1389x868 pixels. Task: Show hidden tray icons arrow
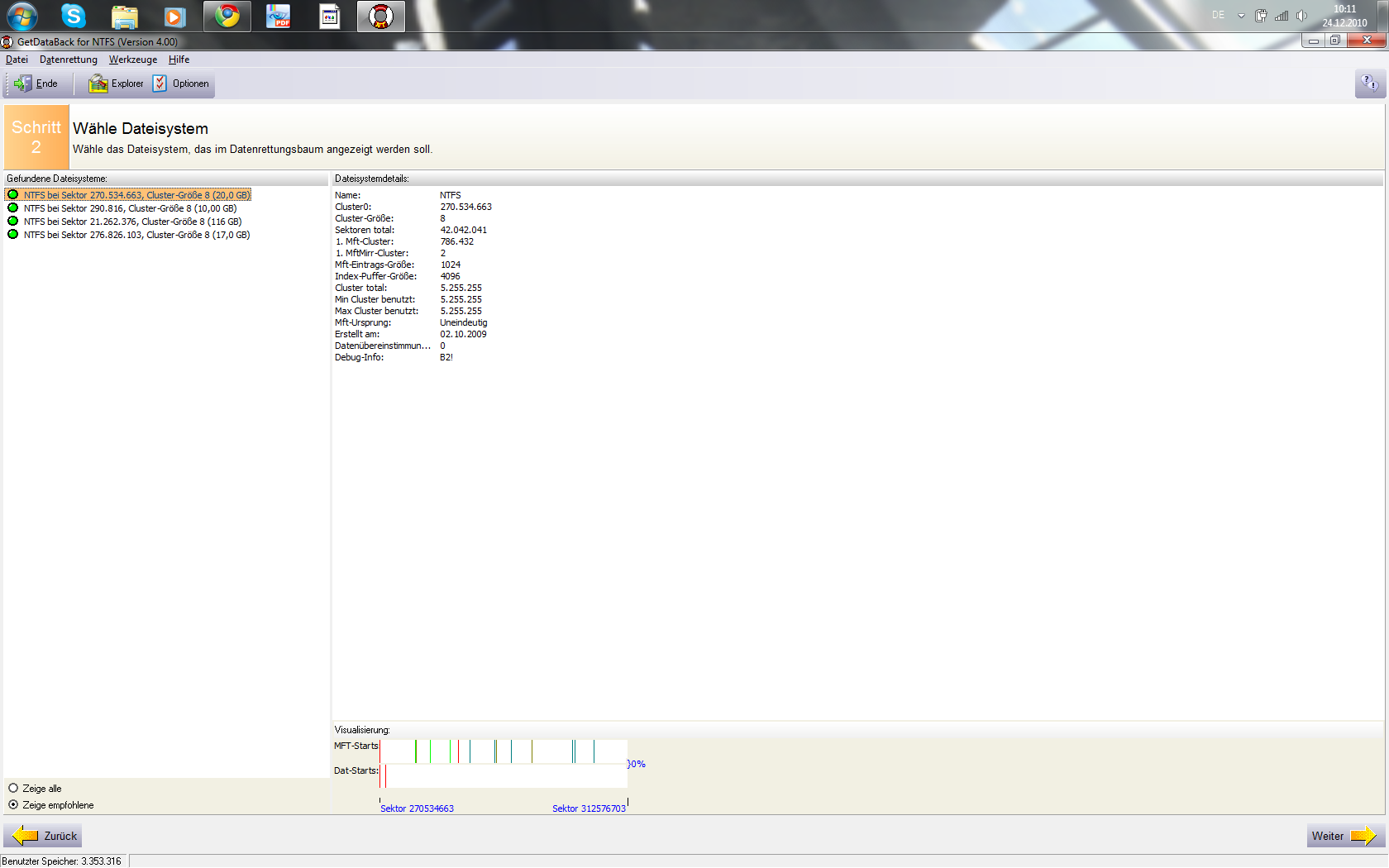coord(1241,16)
